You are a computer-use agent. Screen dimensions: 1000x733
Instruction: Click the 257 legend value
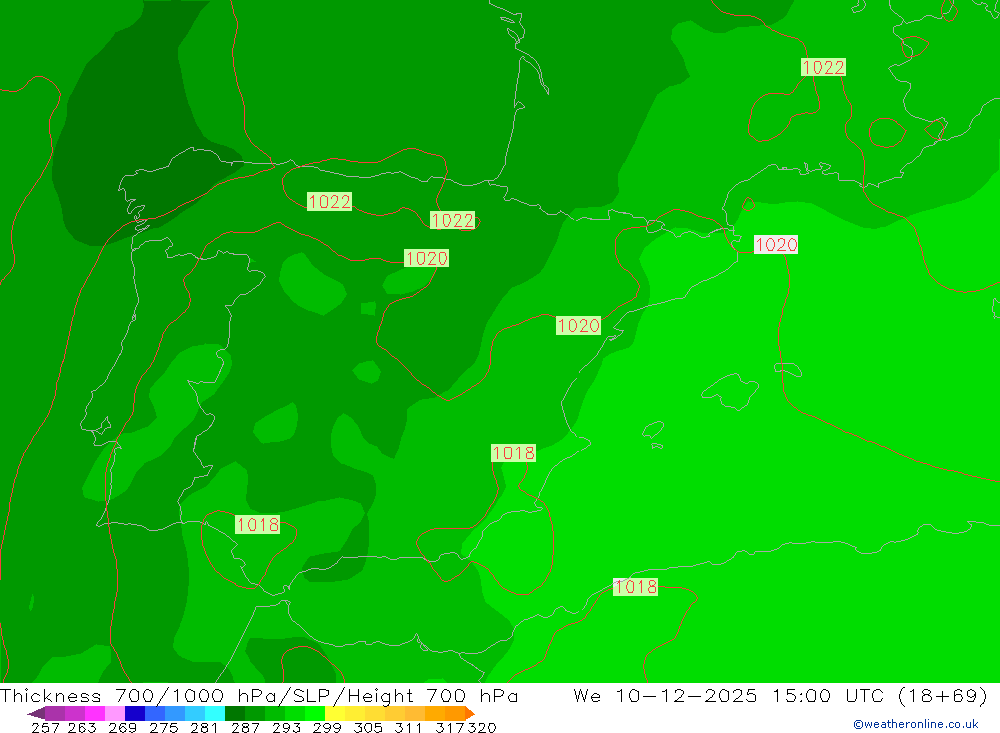[45, 727]
